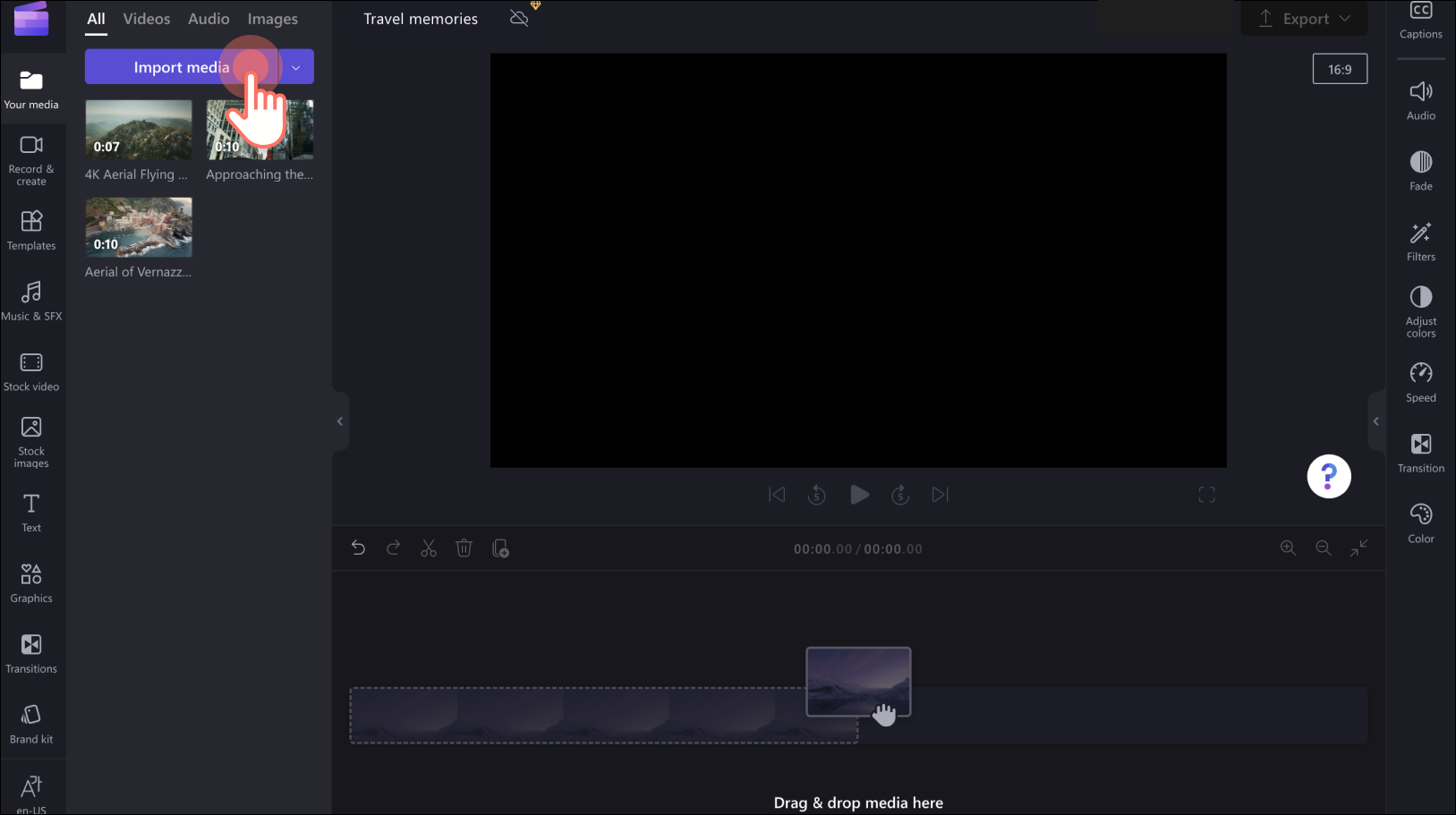Open the Audio properties panel

(x=1421, y=100)
